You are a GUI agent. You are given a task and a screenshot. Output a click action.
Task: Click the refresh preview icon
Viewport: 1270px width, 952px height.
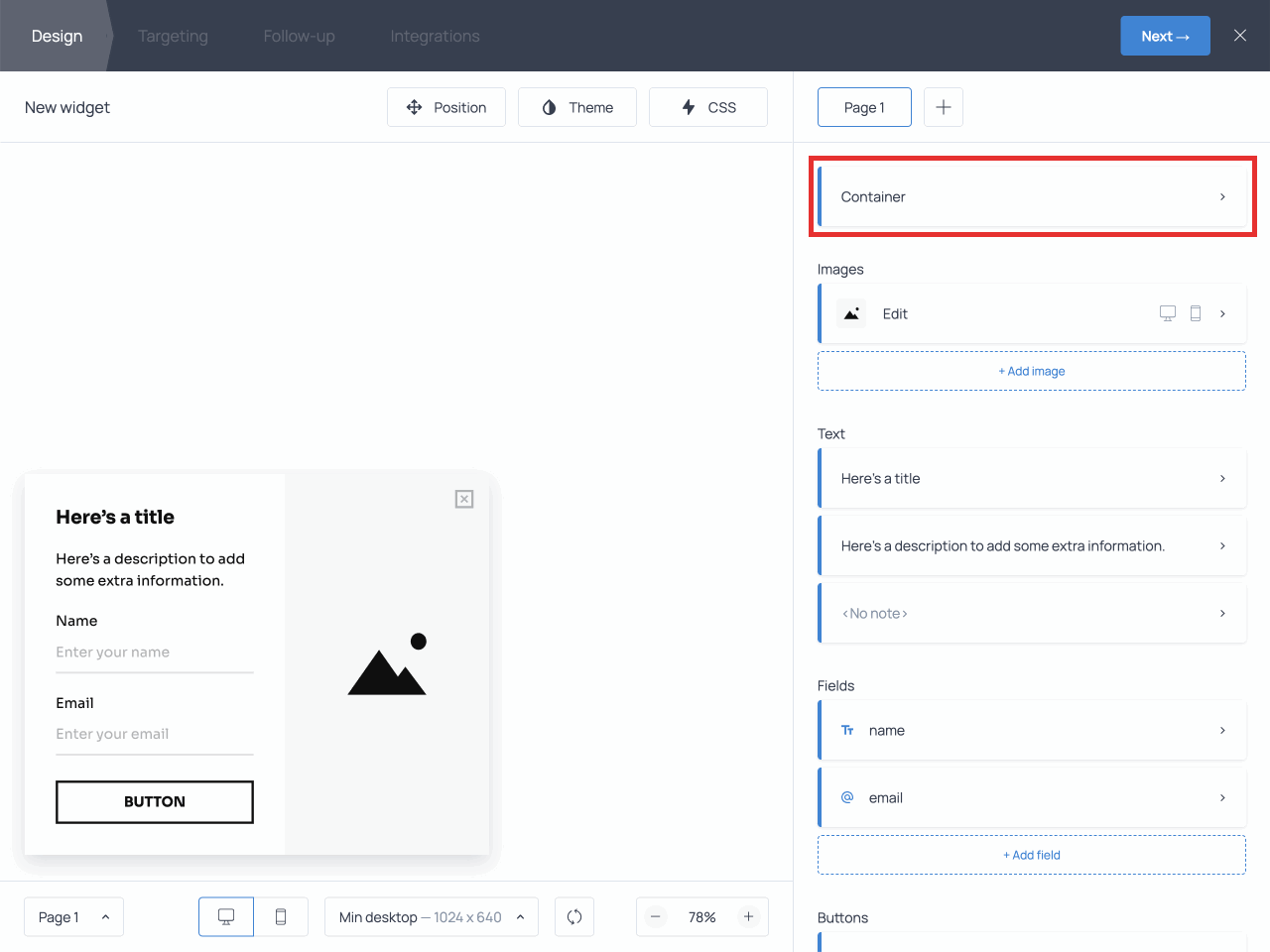tap(574, 916)
